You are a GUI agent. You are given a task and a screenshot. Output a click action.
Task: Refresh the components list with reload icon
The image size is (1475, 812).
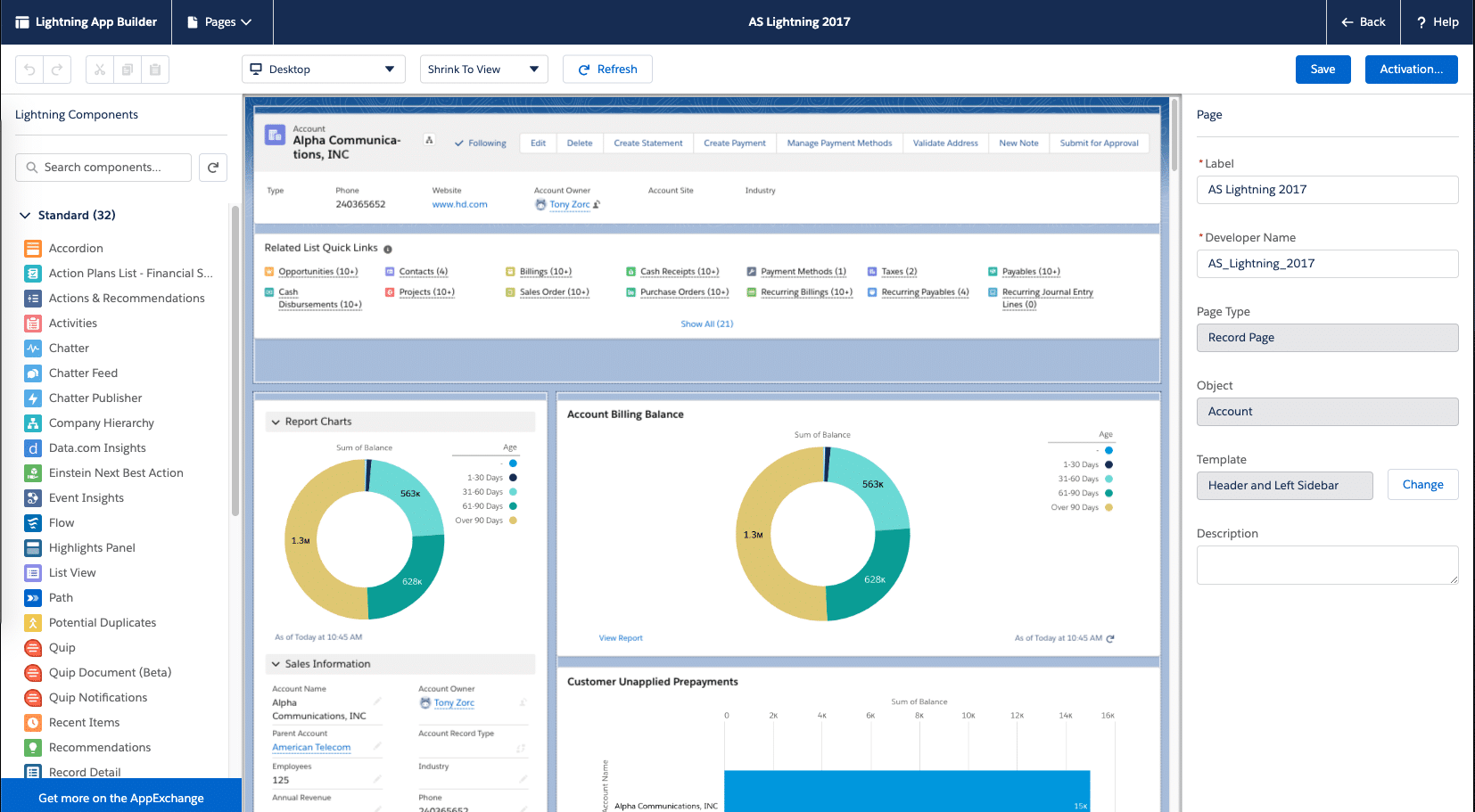[213, 168]
